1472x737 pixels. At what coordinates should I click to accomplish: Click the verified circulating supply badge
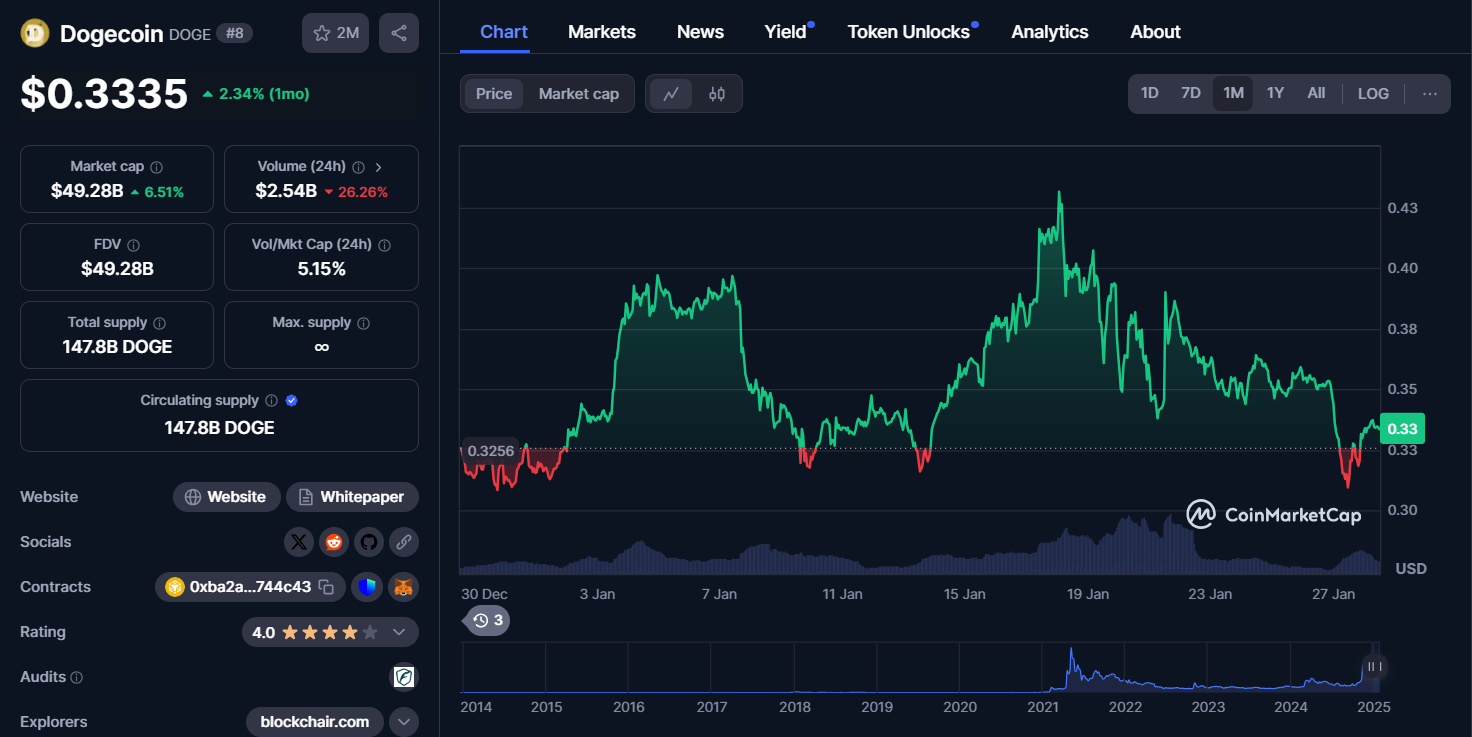tap(292, 401)
